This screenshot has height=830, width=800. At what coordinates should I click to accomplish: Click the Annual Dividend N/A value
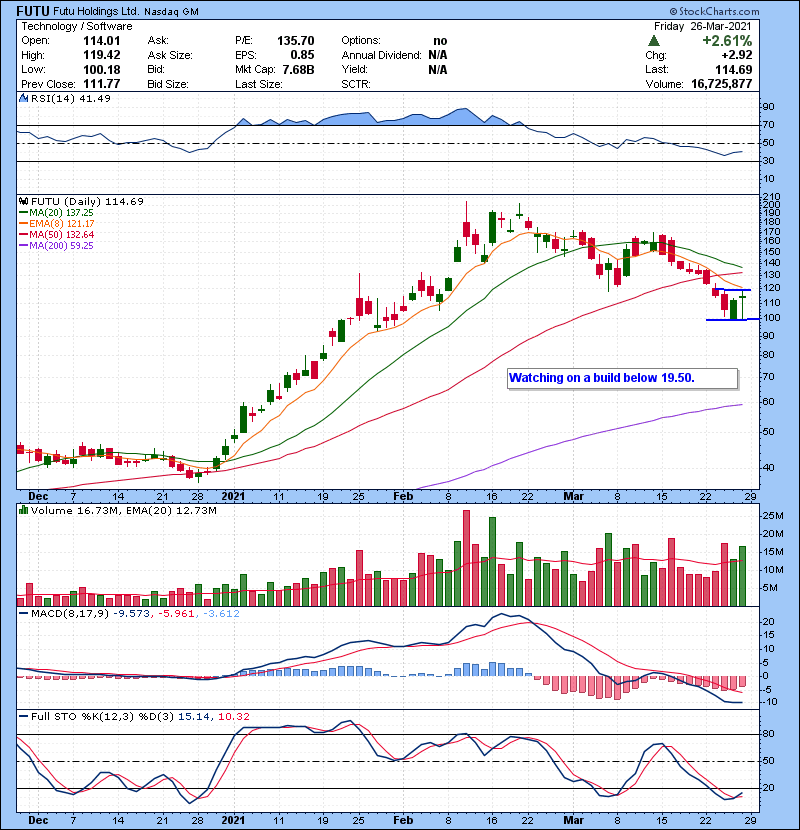coord(438,55)
